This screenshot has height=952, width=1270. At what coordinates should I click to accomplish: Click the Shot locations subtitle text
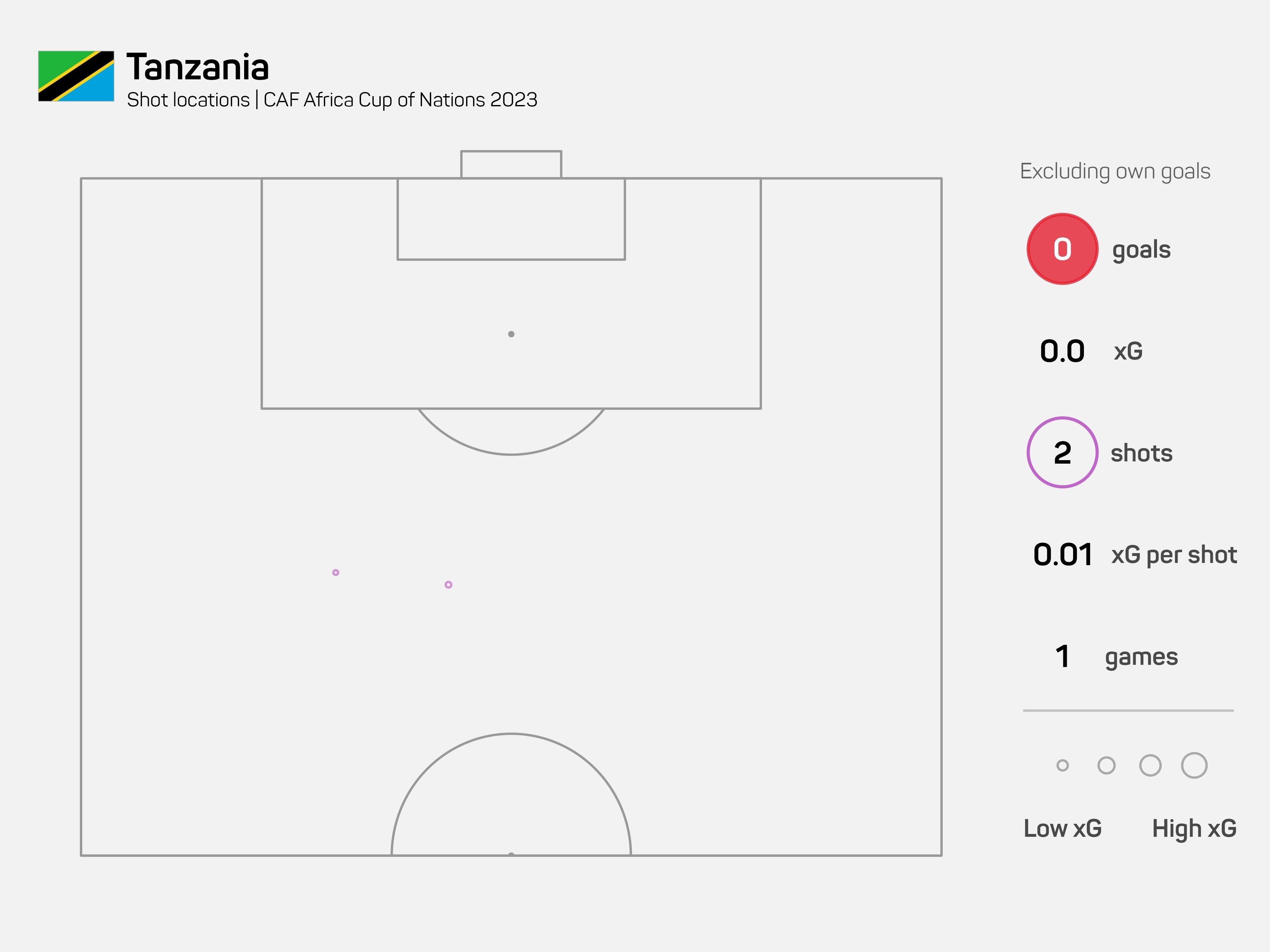(x=332, y=100)
